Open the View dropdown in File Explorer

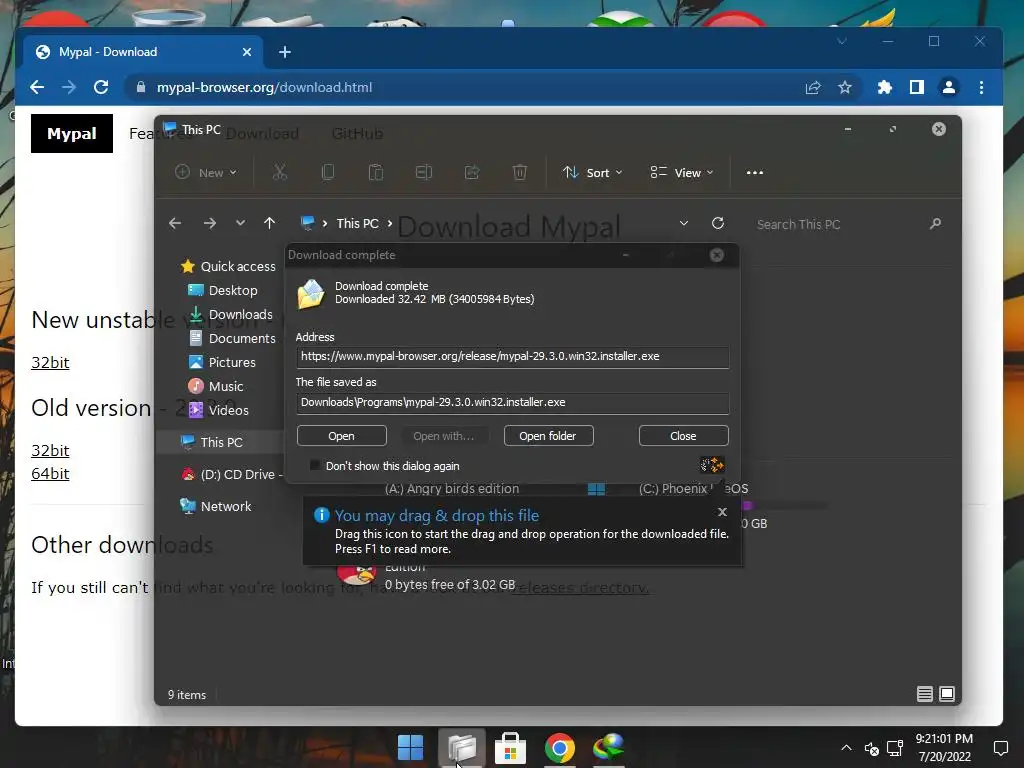tap(682, 172)
